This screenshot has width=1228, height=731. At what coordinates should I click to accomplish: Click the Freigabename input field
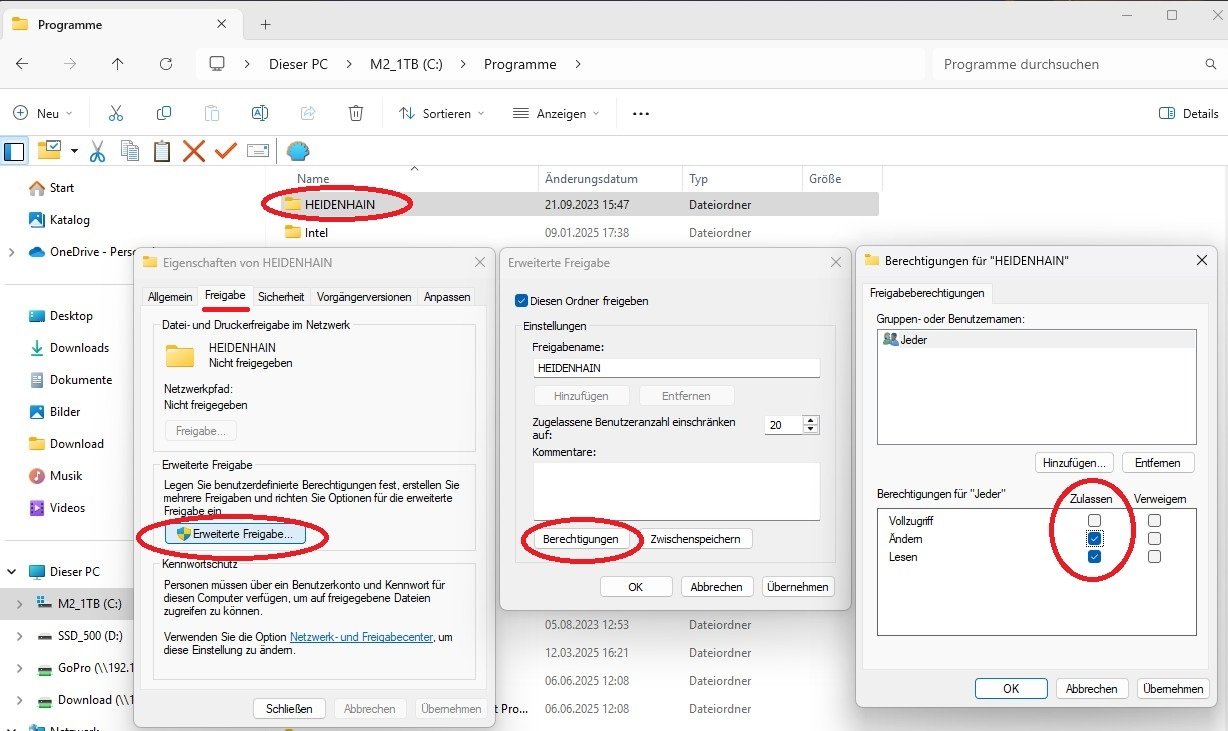tap(676, 368)
